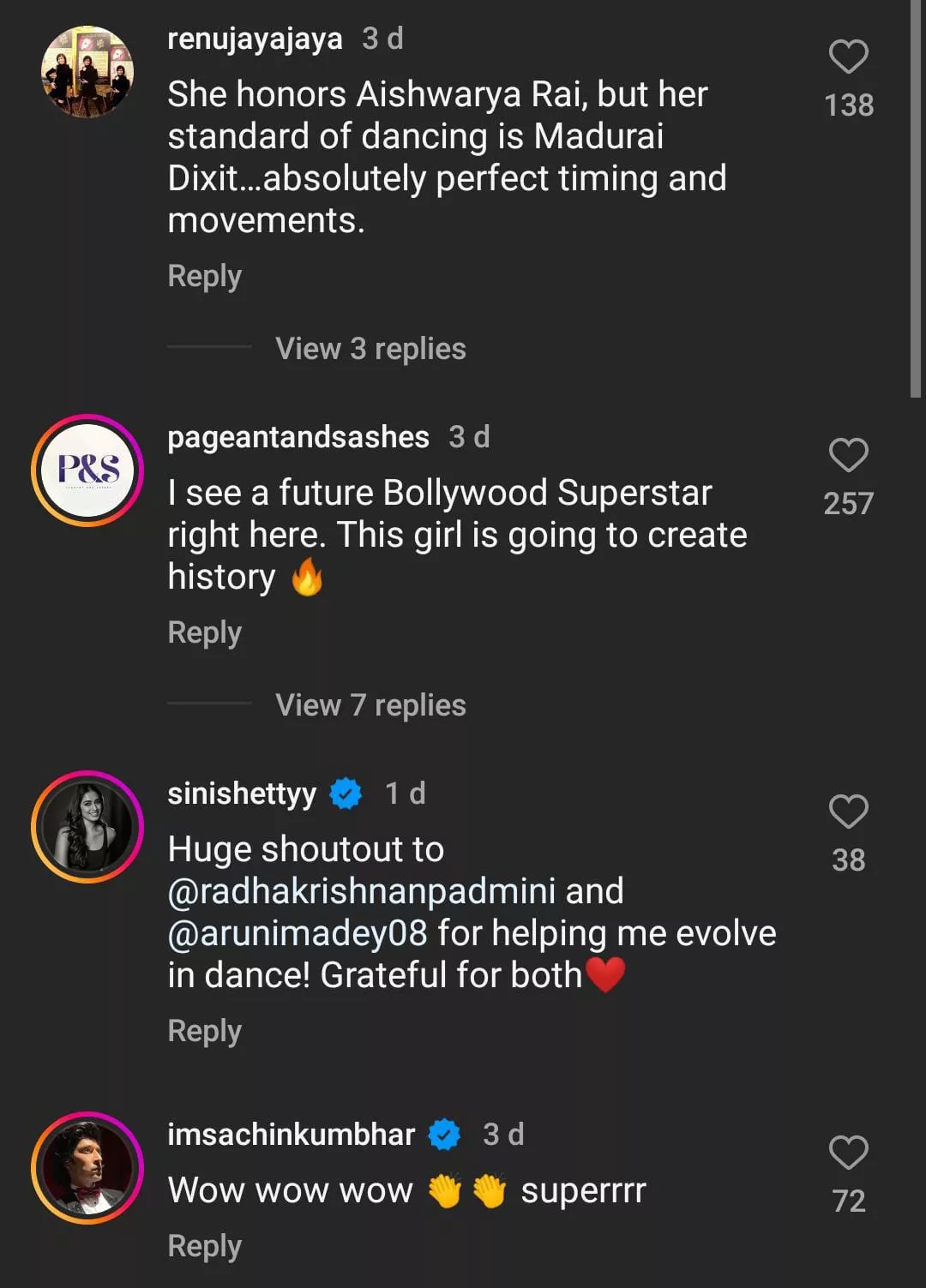The image size is (926, 1288).
Task: Expand View 7 replies under pageantandsashes
Action: (x=370, y=705)
